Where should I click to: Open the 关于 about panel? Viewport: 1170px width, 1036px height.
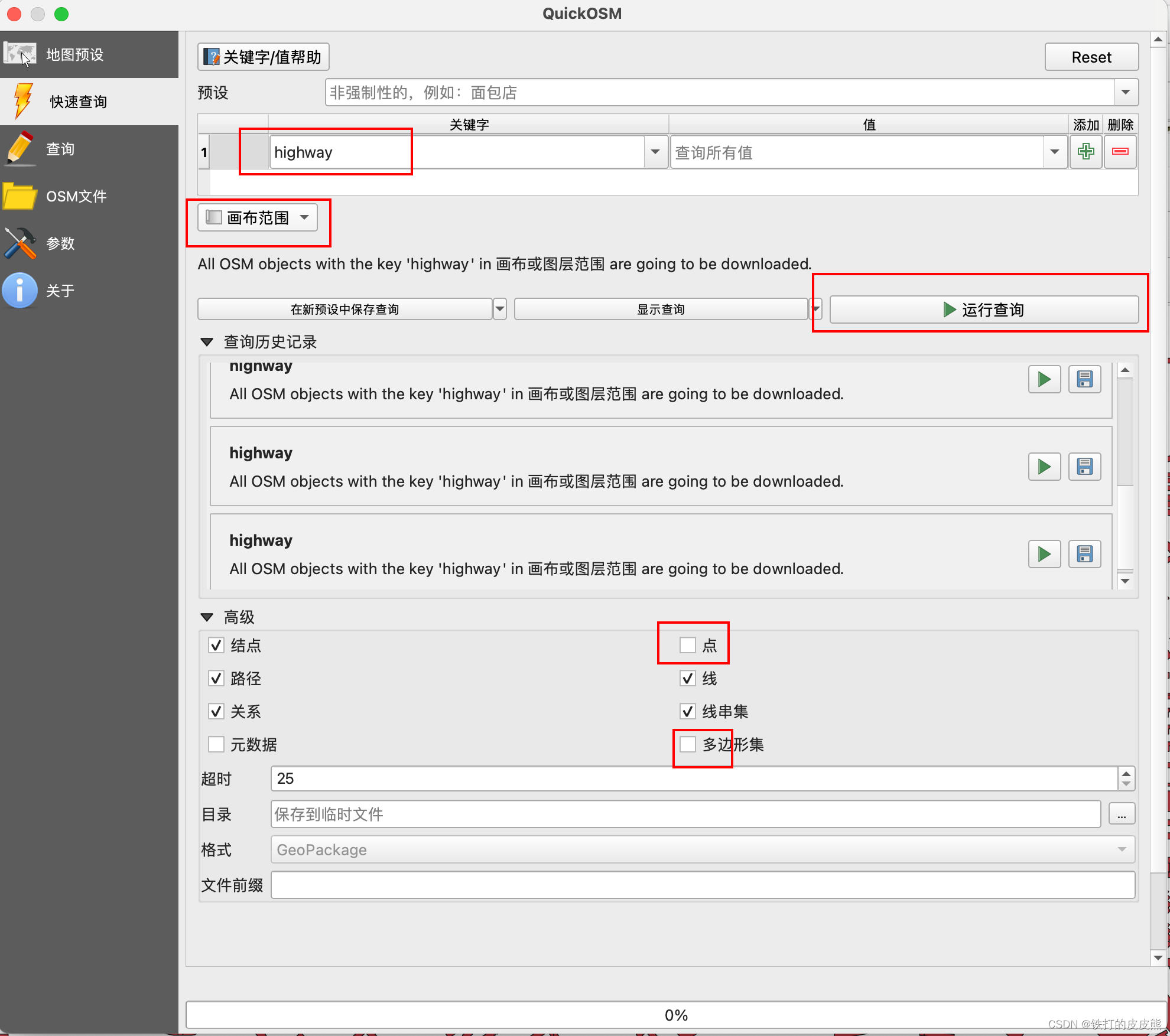coord(89,291)
